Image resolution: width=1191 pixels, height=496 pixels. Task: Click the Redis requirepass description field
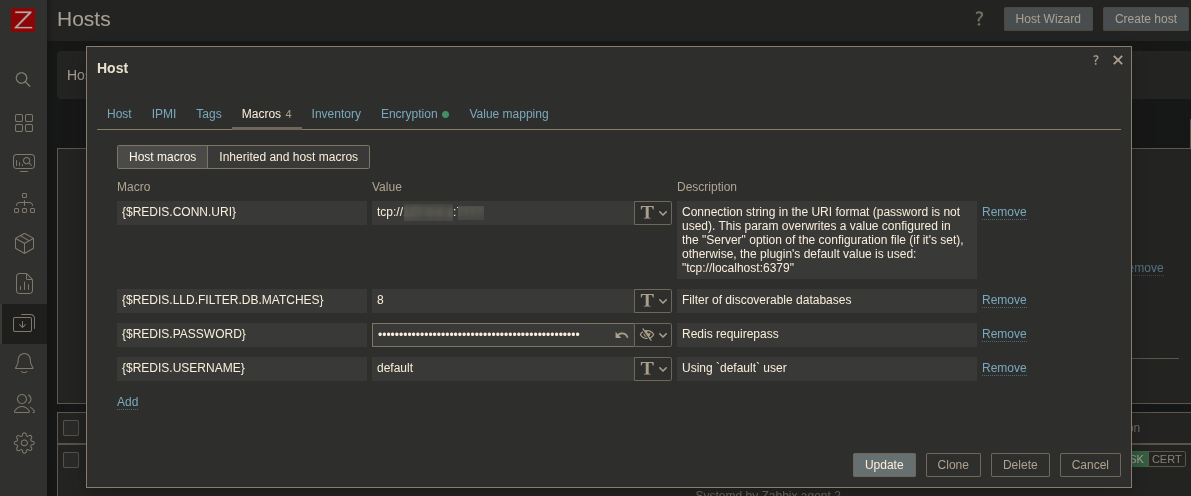click(x=826, y=335)
